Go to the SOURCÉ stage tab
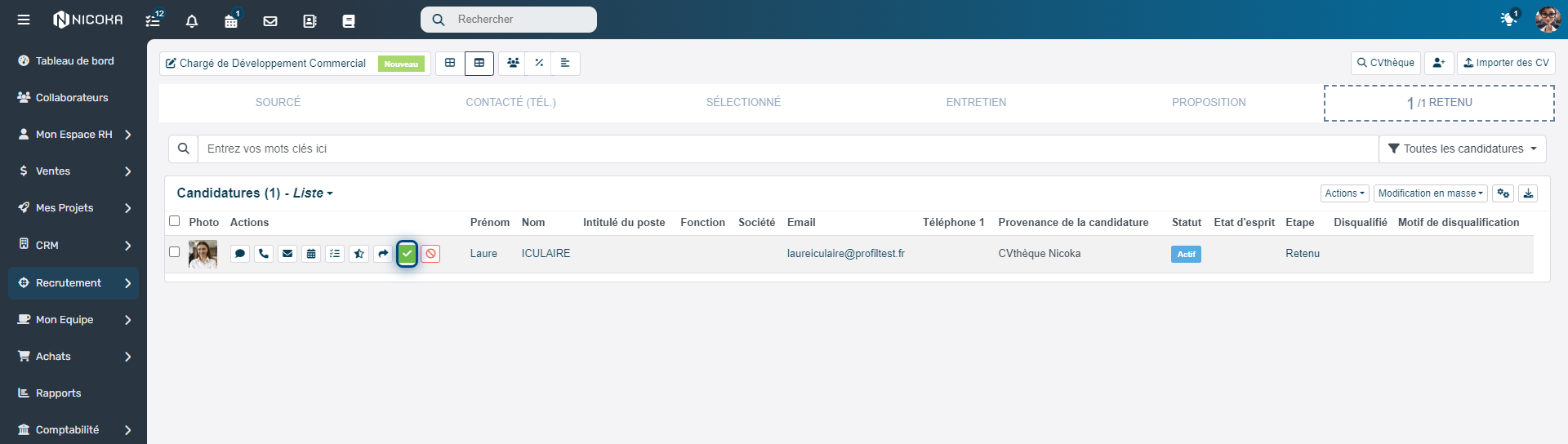 (278, 103)
